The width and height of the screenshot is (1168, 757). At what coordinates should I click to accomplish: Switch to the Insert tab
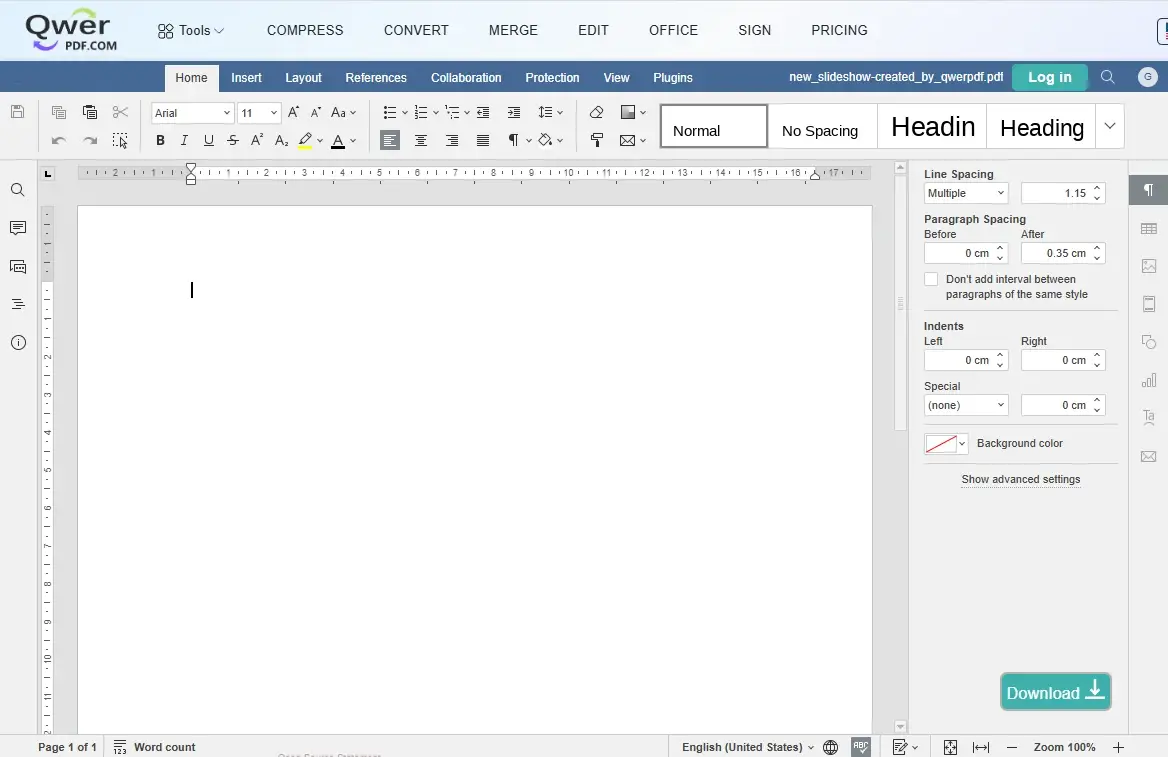pyautogui.click(x=246, y=77)
